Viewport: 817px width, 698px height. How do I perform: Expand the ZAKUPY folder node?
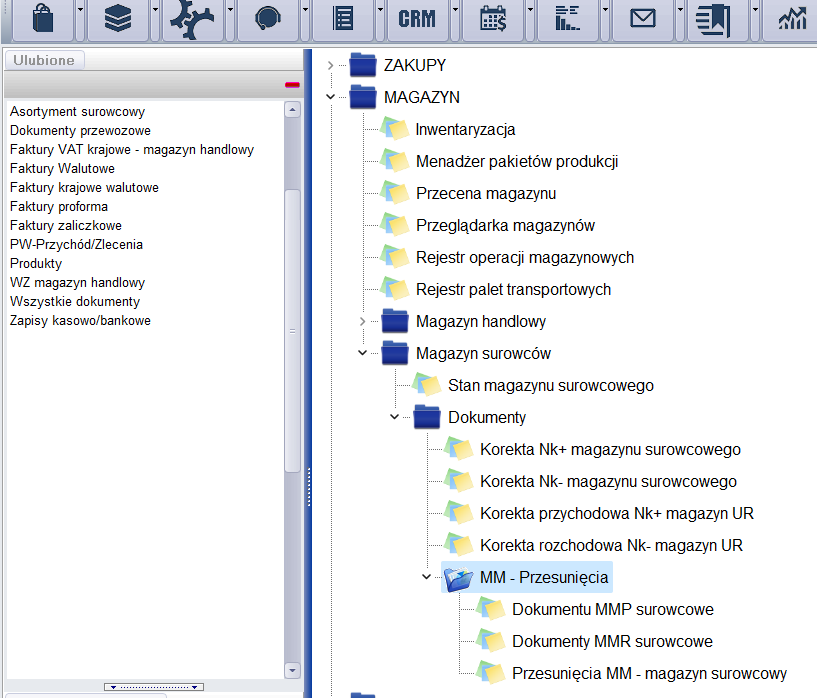(331, 66)
